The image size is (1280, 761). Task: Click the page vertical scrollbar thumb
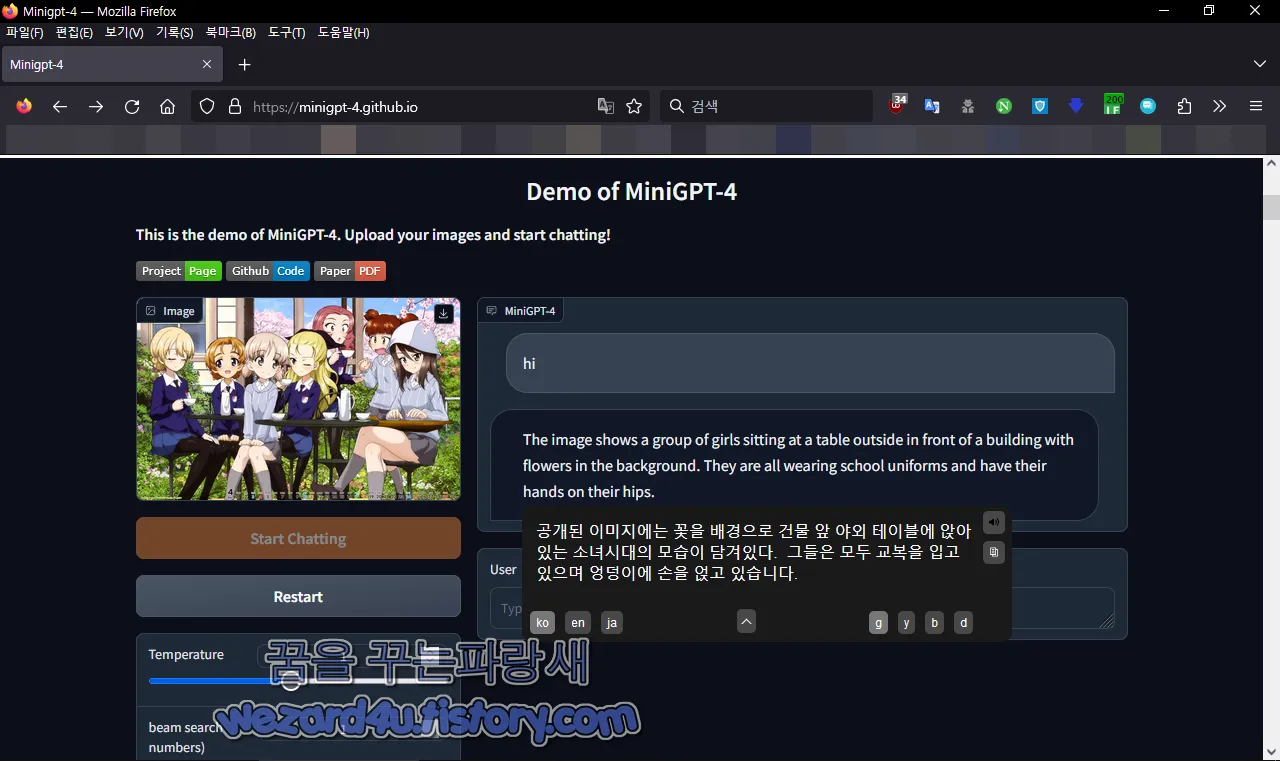tap(1271, 207)
